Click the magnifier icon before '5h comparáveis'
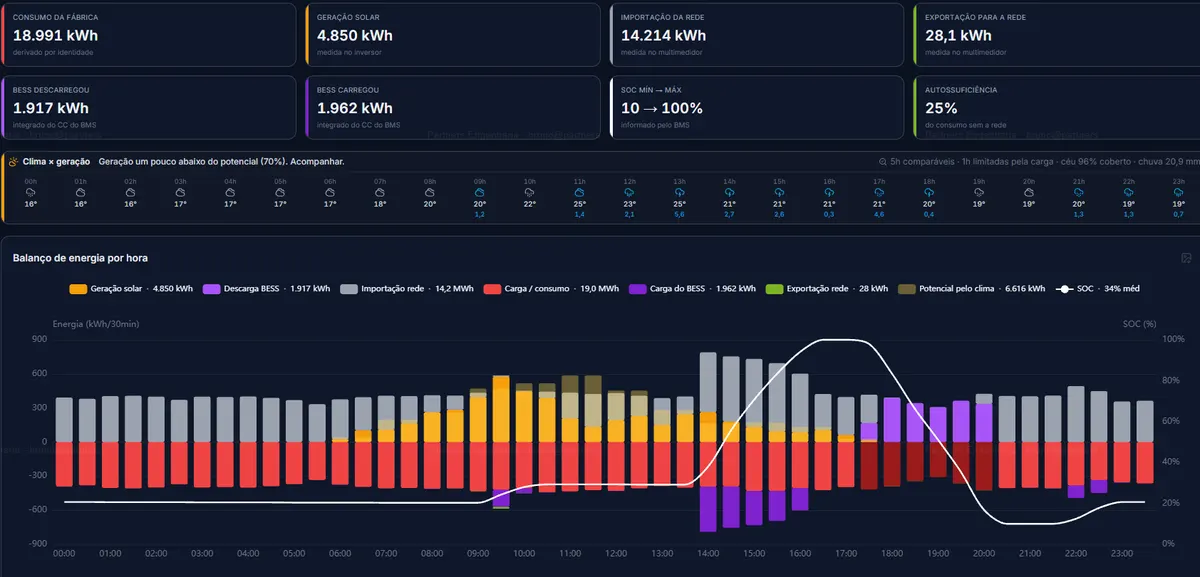Viewport: 1200px width, 577px height. [883, 161]
